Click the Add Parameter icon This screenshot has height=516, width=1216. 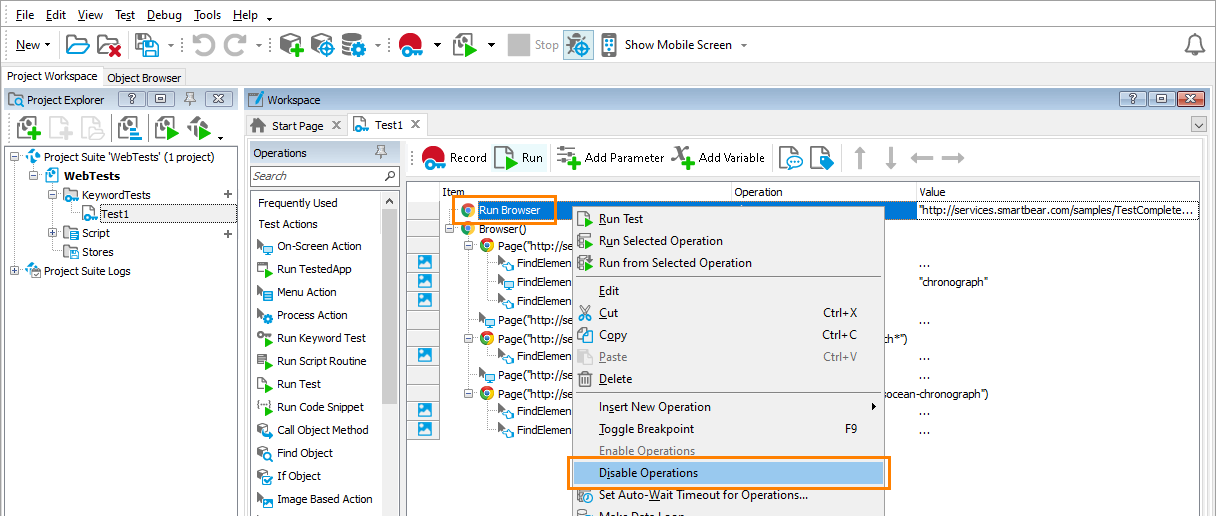[568, 158]
